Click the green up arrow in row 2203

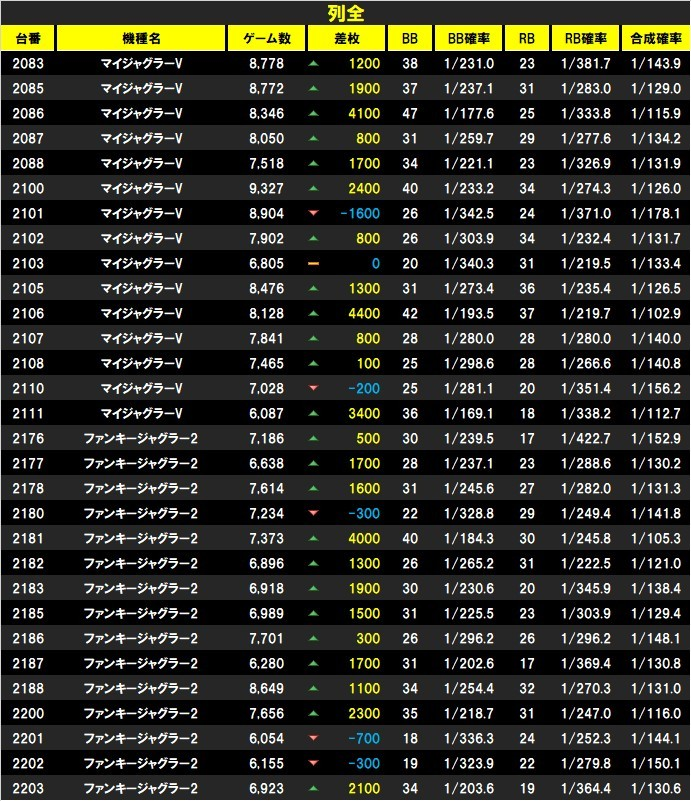[314, 788]
